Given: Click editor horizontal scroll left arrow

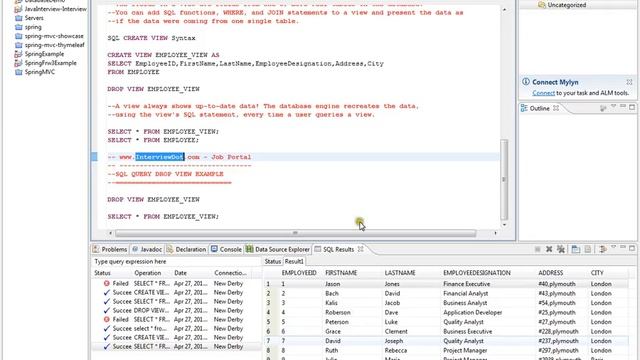Looking at the screenshot, I should pos(111,233).
